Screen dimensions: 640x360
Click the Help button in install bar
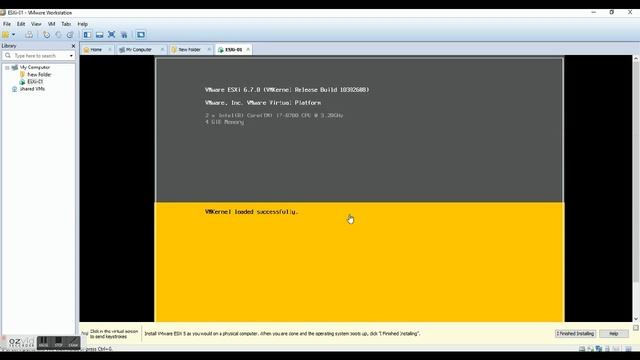pos(613,333)
